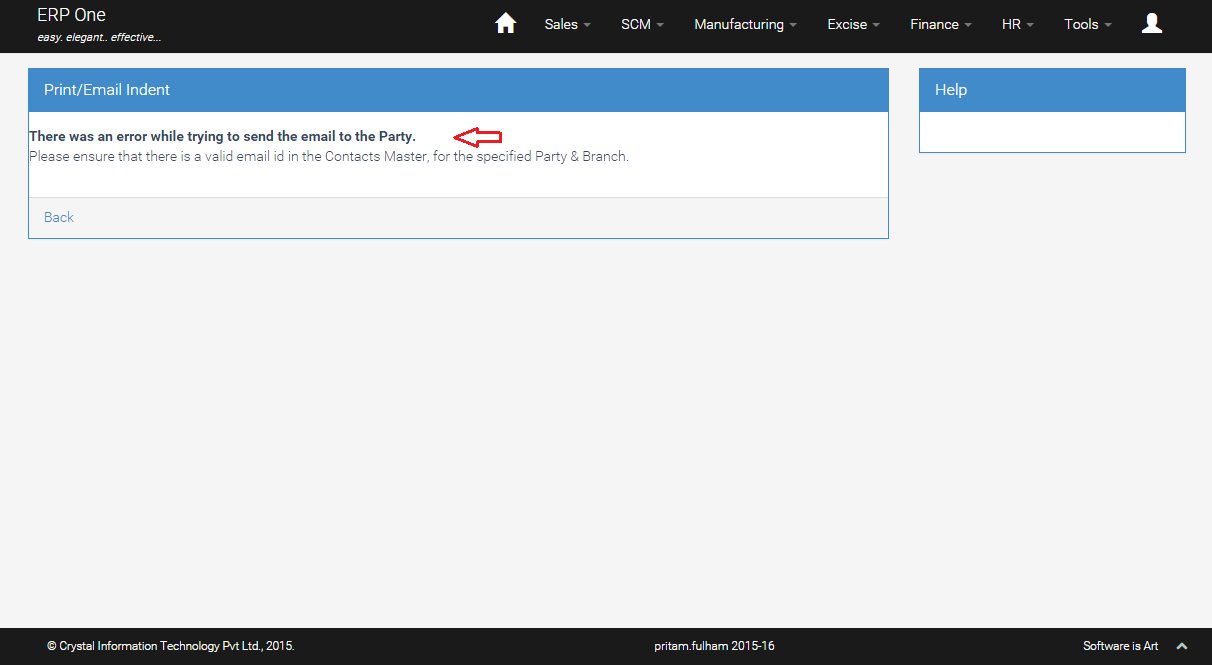Click the pritam.fulham 2015-16 footer label
This screenshot has height=665, width=1212.
pyautogui.click(x=714, y=646)
